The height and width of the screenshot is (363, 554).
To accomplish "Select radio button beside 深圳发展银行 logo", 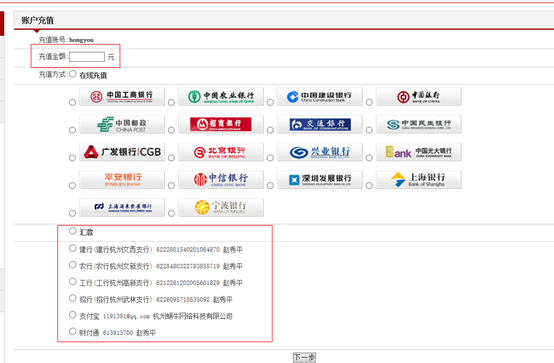I will 270,186.
